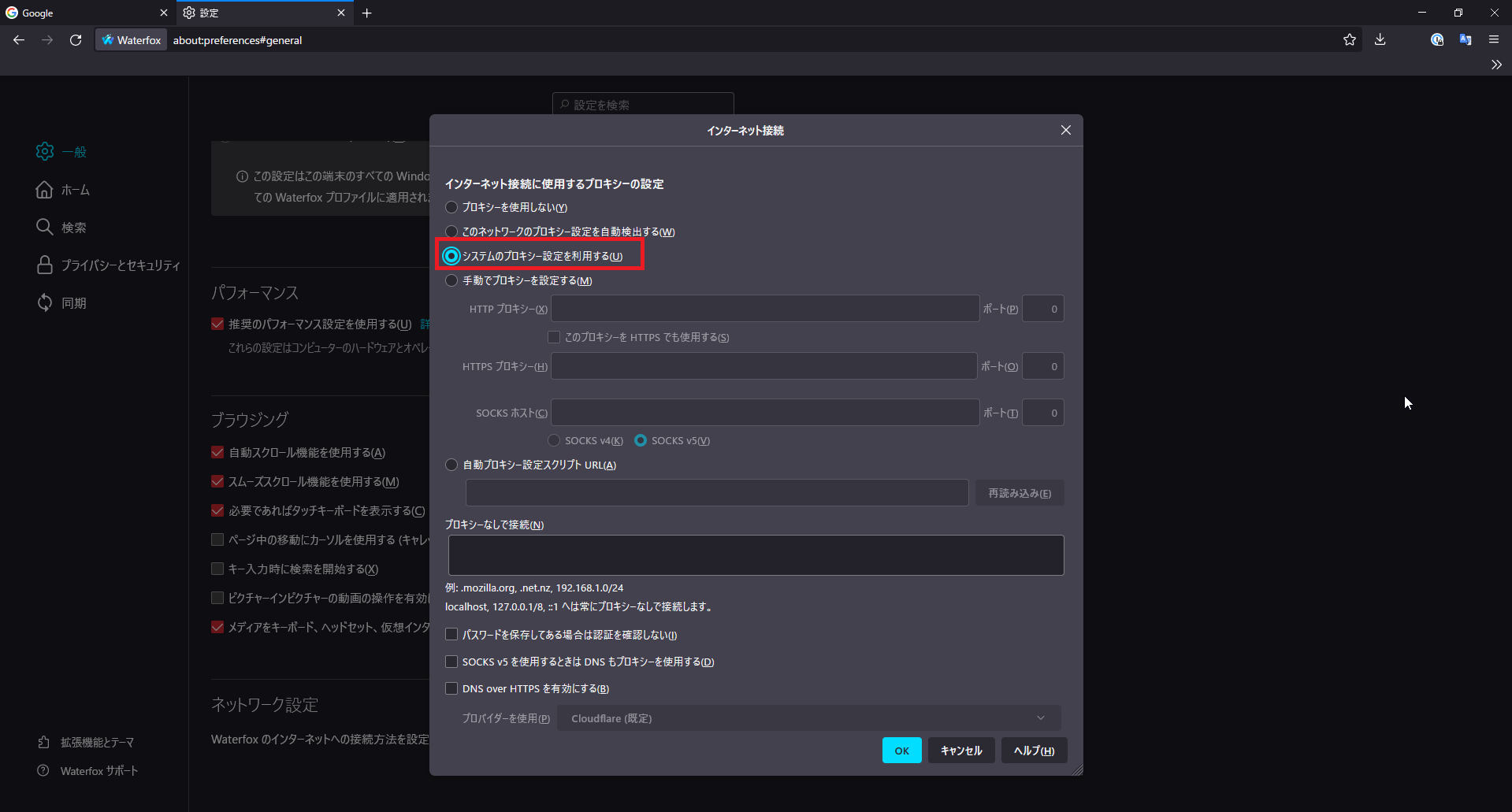Click the HTTPS proxy ポート(O) field
1512x812 pixels.
(1043, 366)
